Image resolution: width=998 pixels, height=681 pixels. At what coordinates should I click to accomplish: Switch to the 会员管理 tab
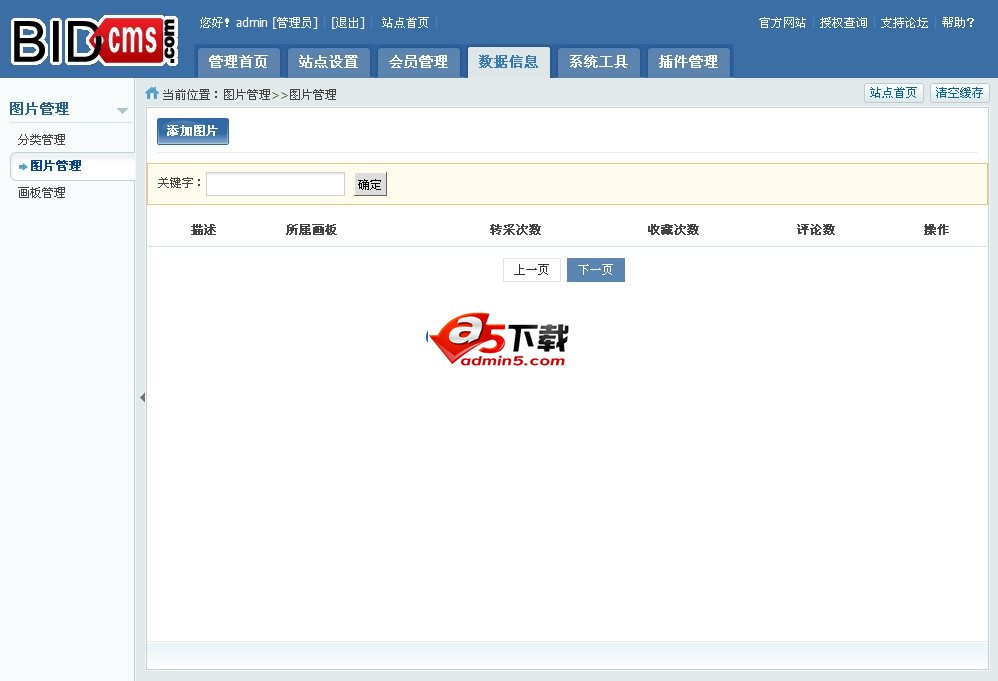tap(419, 62)
